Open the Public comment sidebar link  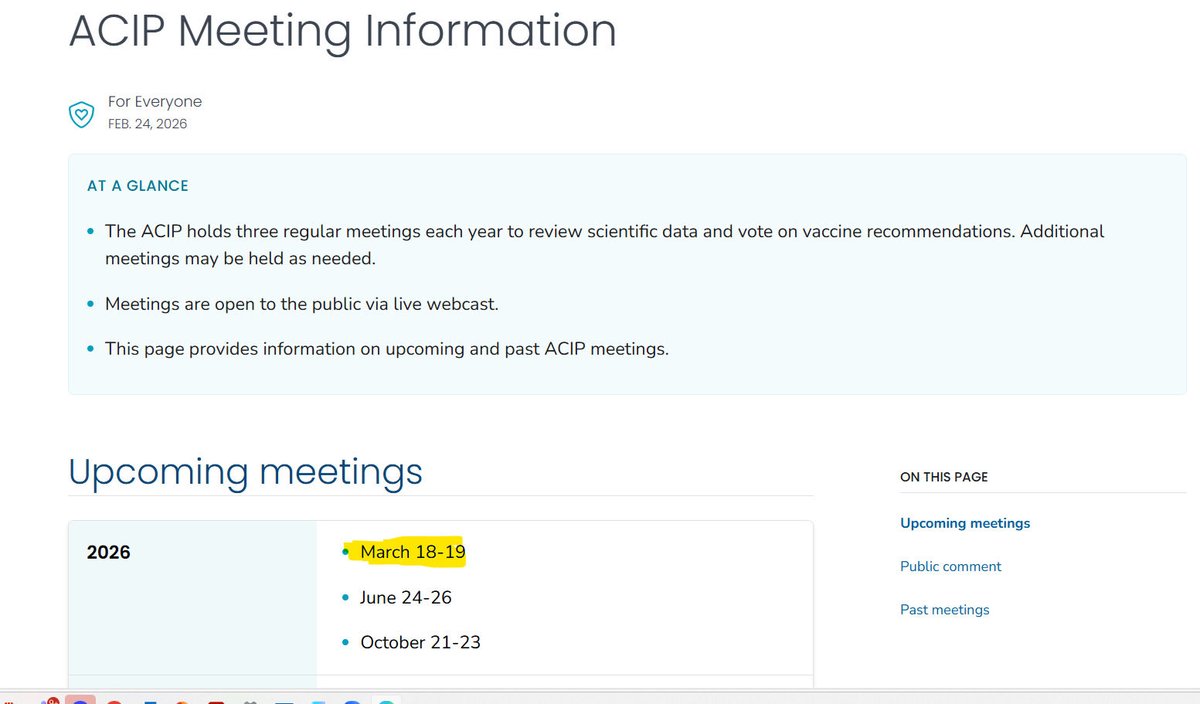pyautogui.click(x=950, y=566)
